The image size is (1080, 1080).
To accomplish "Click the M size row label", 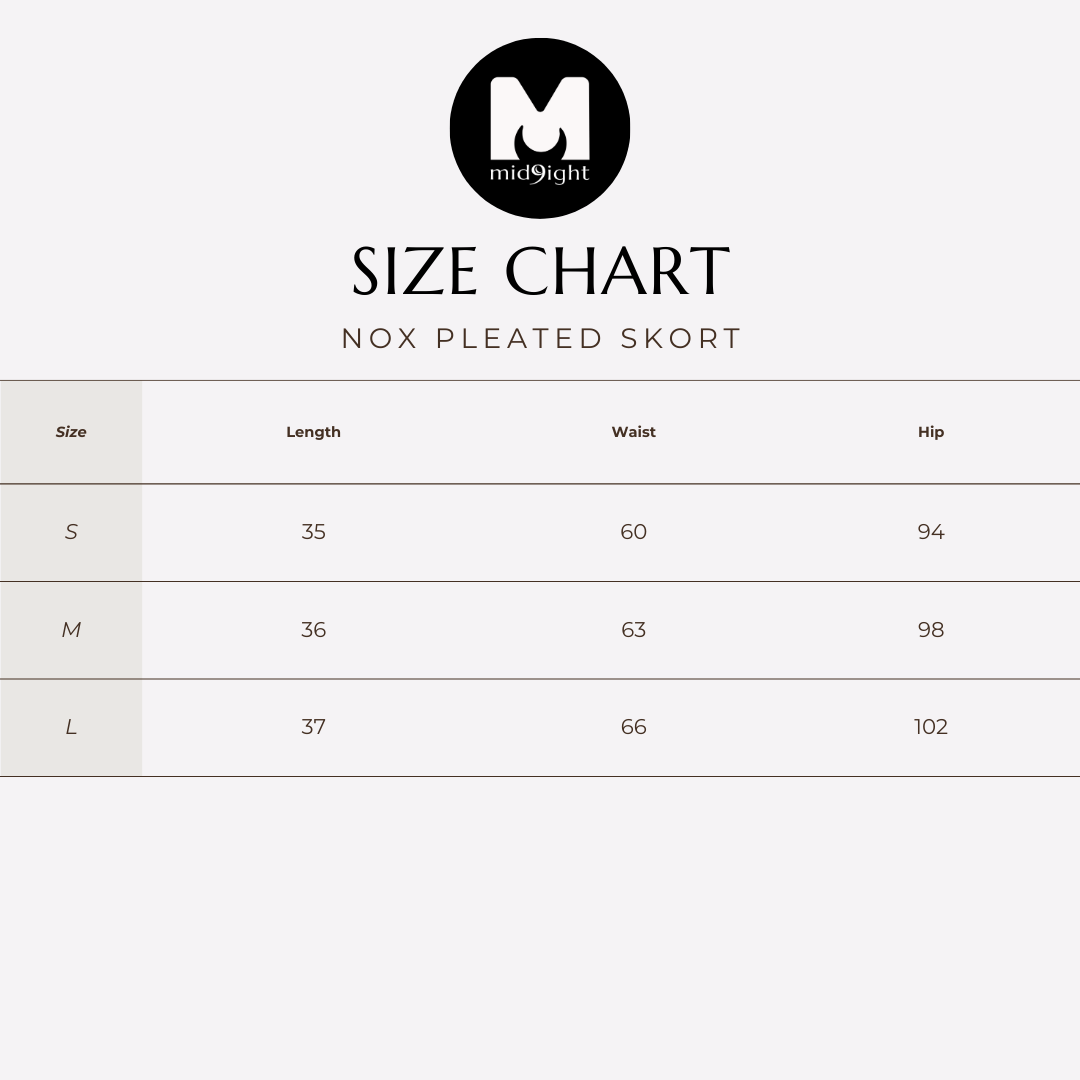I will 71,630.
